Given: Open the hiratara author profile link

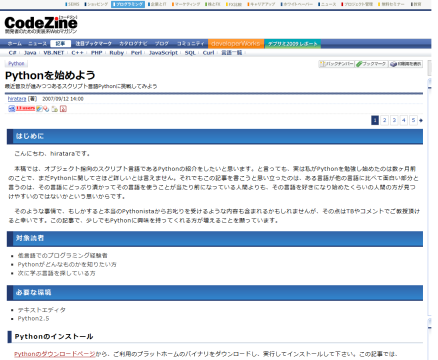Looking at the screenshot, I should coord(17,99).
